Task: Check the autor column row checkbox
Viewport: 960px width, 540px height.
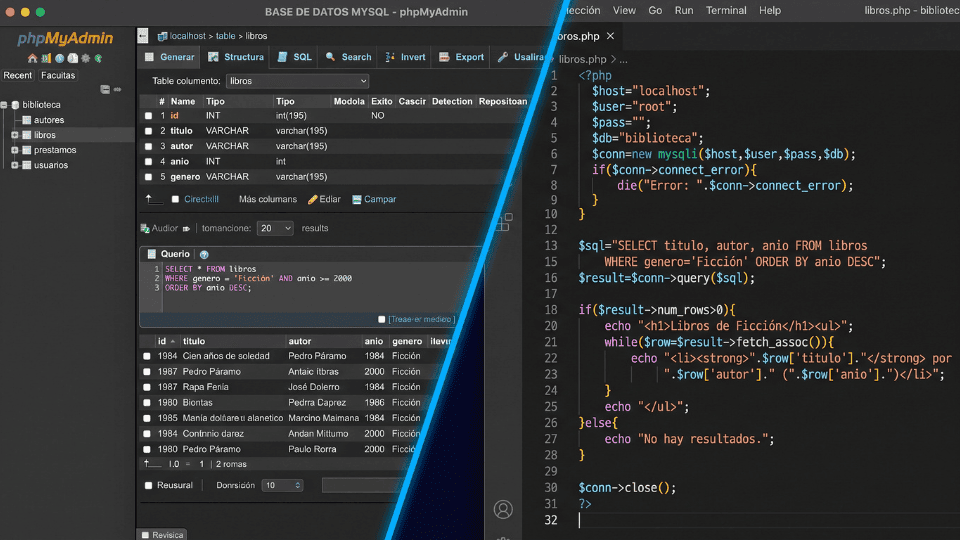Action: [148, 146]
